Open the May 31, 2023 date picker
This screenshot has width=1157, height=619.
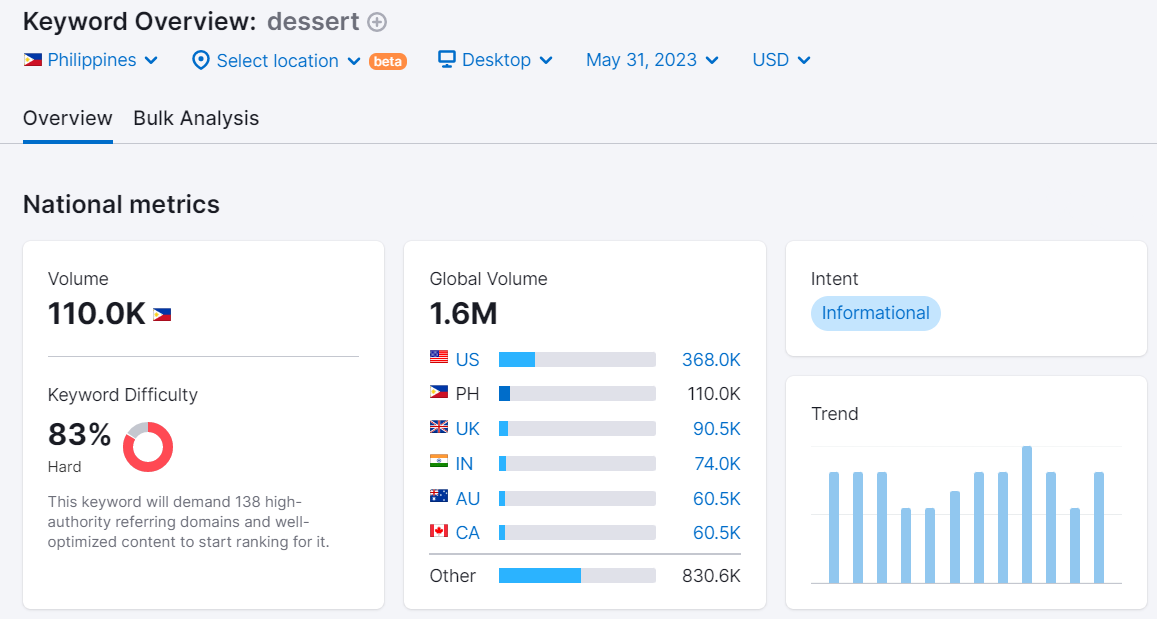pos(651,60)
